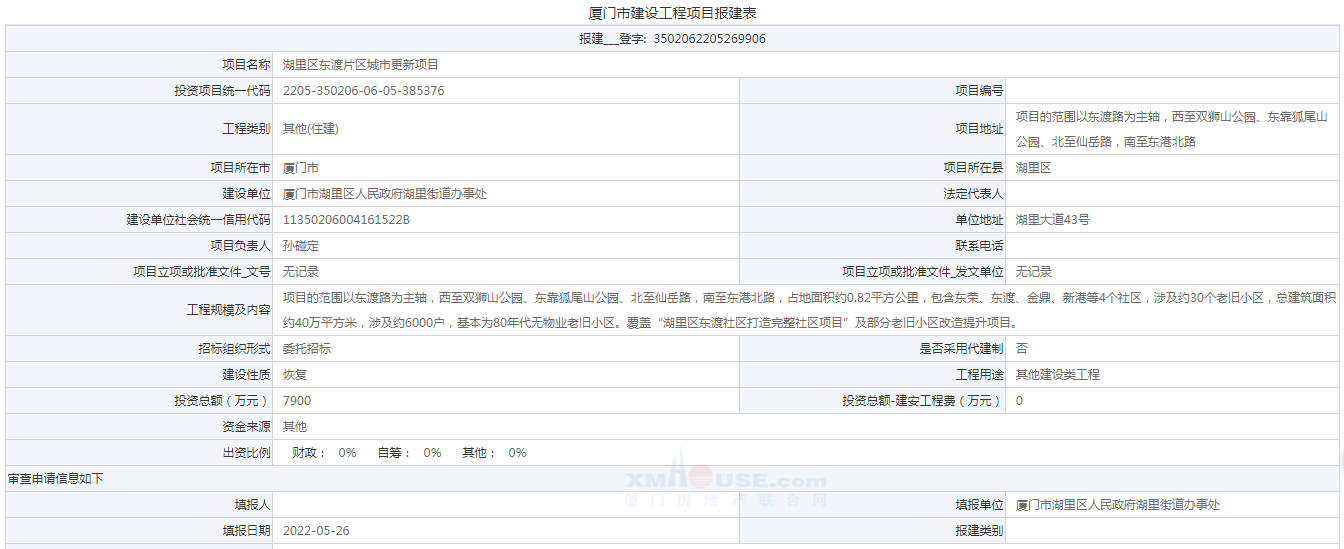Click the 工程用途 value 其他建设类工程
The image size is (1344, 549).
point(1057,375)
